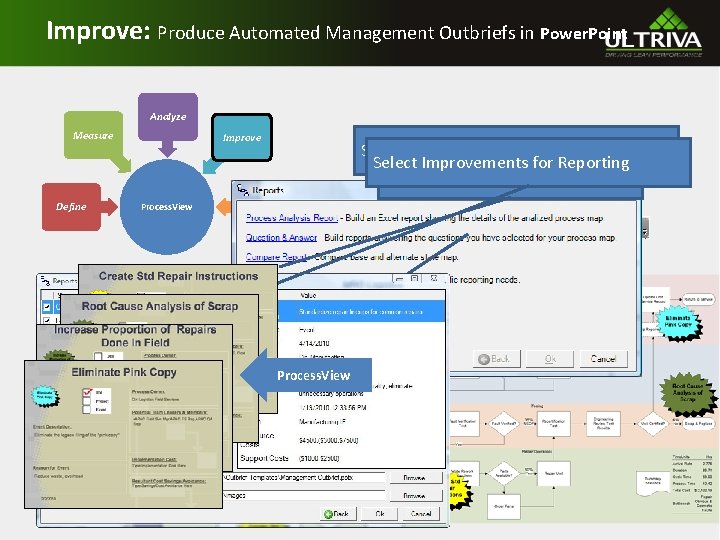Open the Question & Answer report link
The height and width of the screenshot is (540, 720).
281,237
